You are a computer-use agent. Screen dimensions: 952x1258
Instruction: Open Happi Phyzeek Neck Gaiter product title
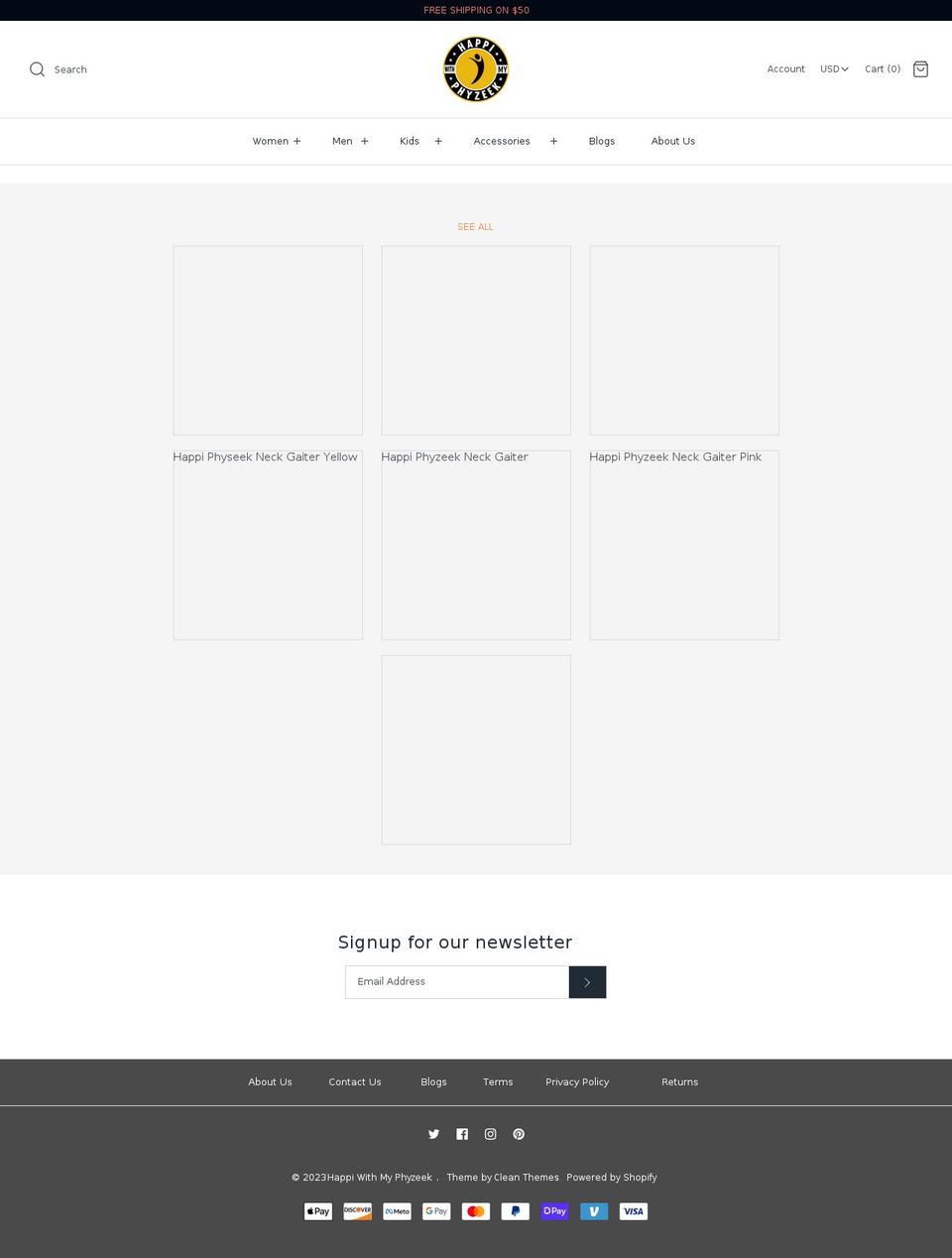[x=454, y=457]
